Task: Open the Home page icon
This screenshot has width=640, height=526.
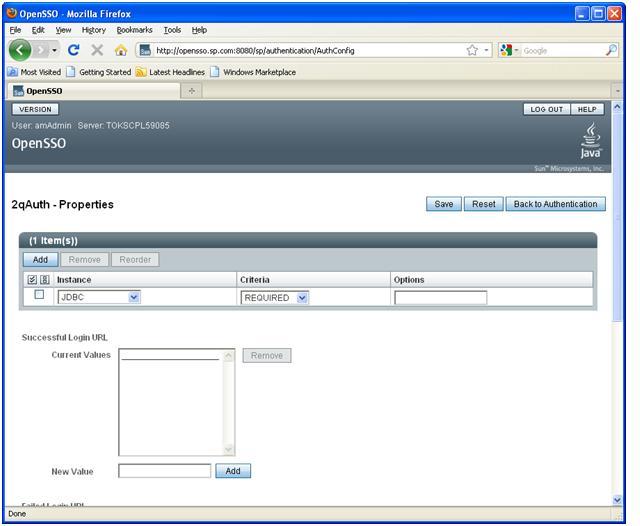Action: pos(121,50)
